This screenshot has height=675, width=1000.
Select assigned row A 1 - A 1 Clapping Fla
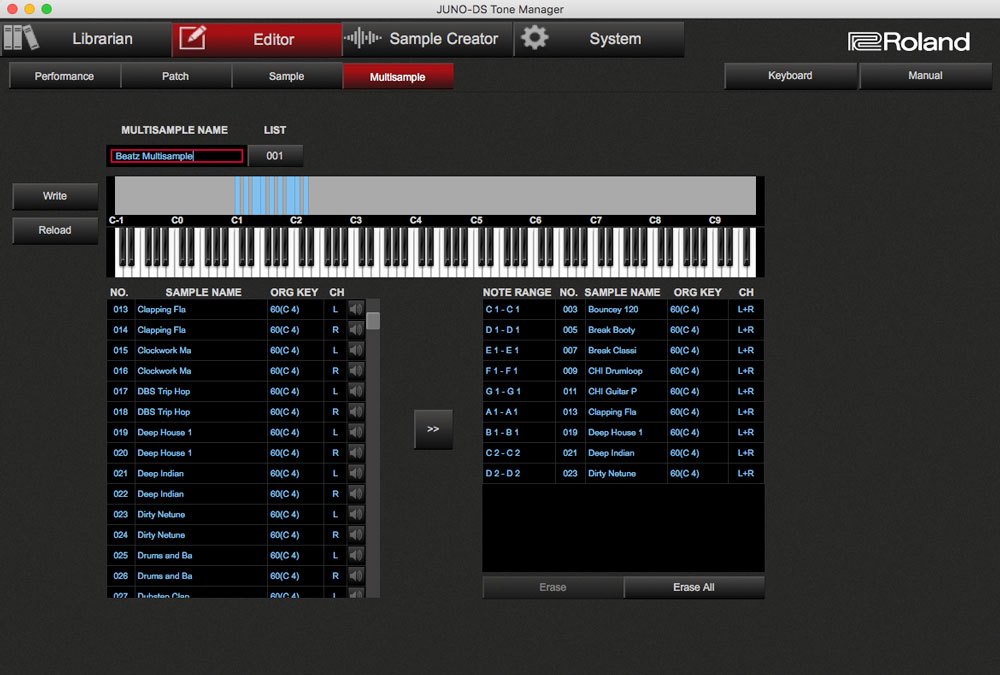[623, 412]
